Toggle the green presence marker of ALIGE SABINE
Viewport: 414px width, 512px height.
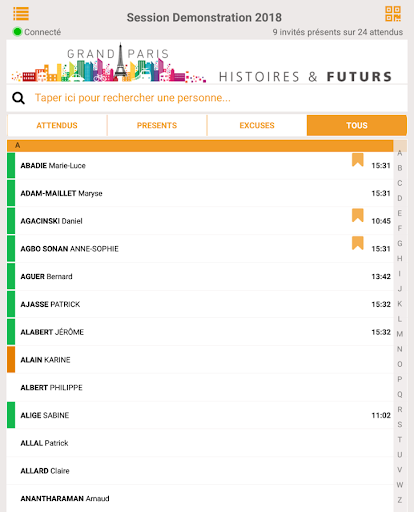[11, 415]
